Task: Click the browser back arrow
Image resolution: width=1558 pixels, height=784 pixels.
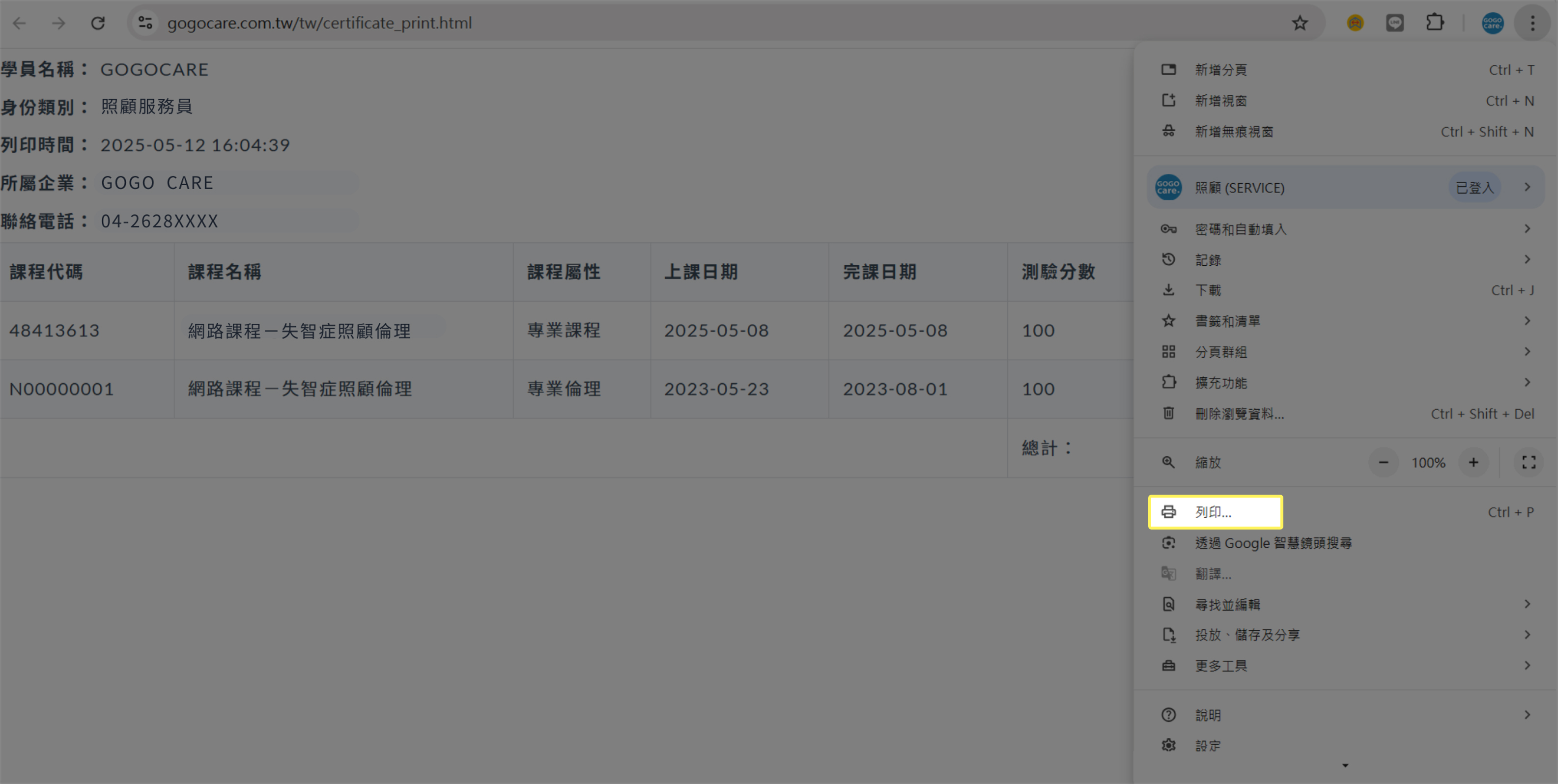Action: pyautogui.click(x=19, y=23)
